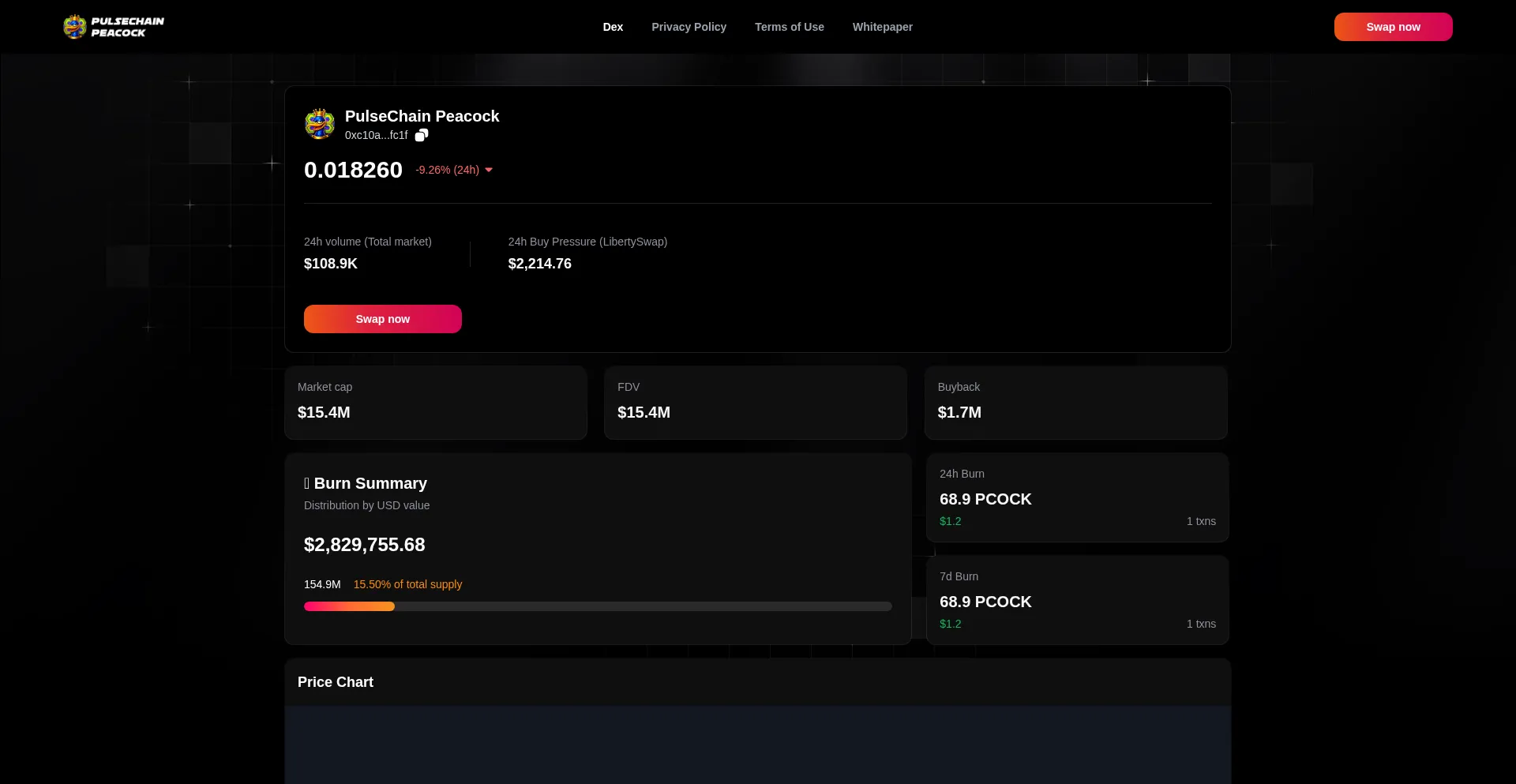The width and height of the screenshot is (1516, 784).
Task: Click the -9.26% (24h) change label
Action: [448, 170]
